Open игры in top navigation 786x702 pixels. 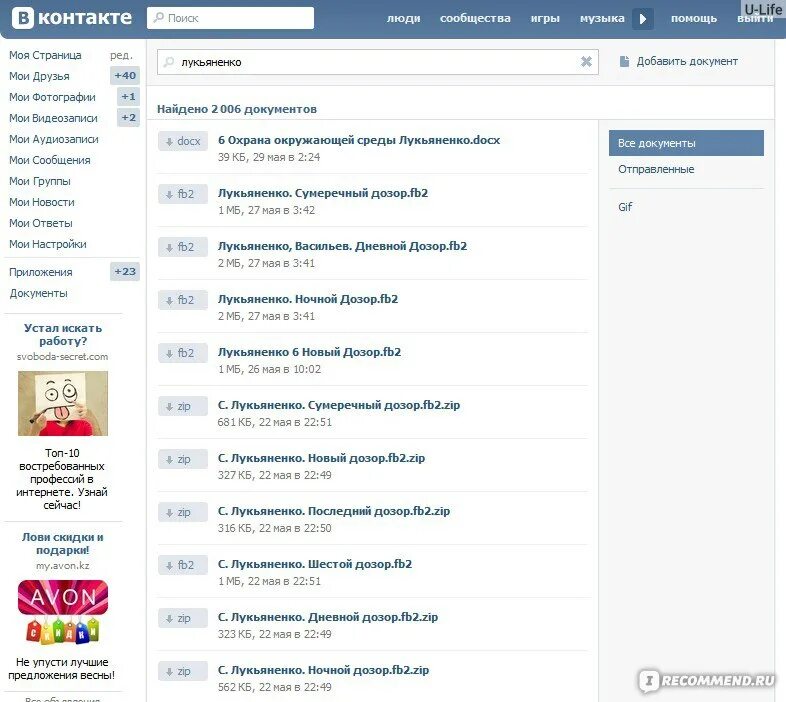(x=545, y=19)
